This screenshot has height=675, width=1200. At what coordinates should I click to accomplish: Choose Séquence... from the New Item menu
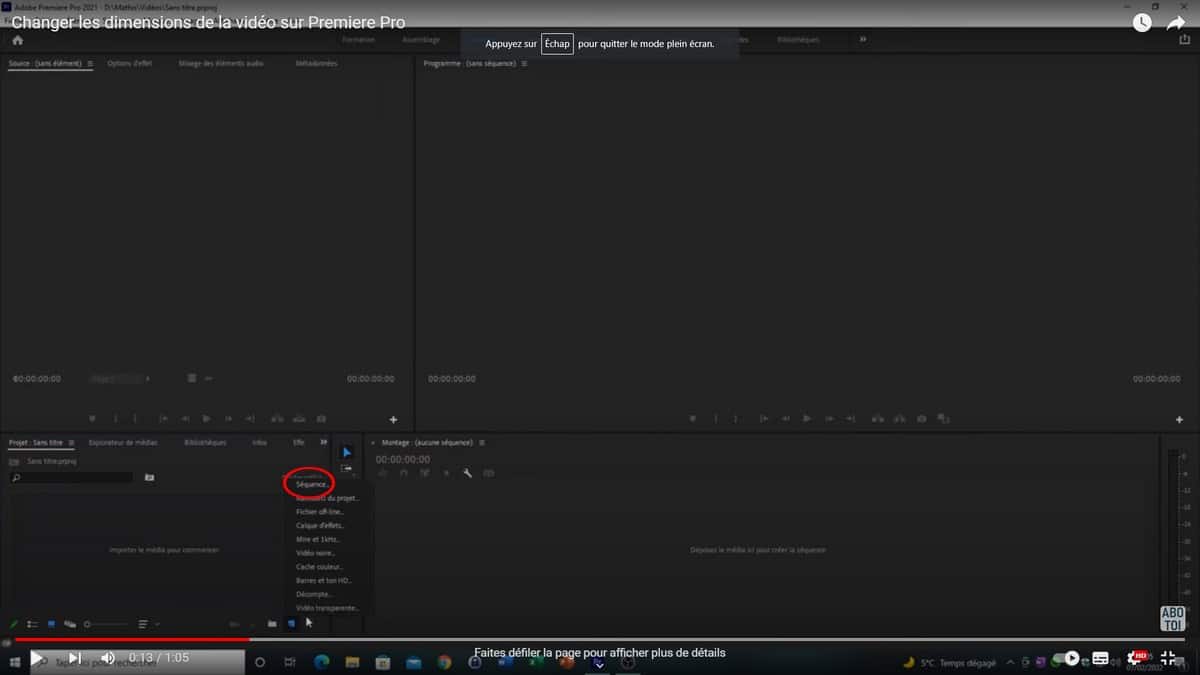point(312,484)
